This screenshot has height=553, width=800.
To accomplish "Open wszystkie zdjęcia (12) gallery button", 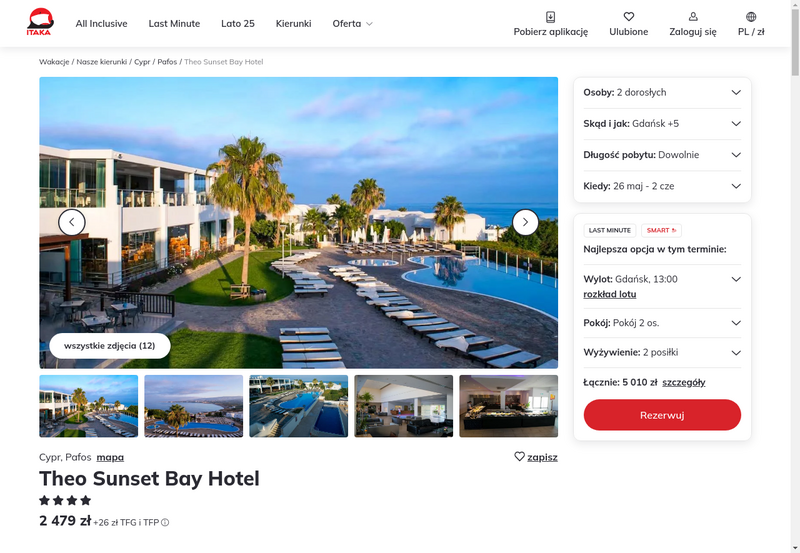I will pyautogui.click(x=110, y=346).
